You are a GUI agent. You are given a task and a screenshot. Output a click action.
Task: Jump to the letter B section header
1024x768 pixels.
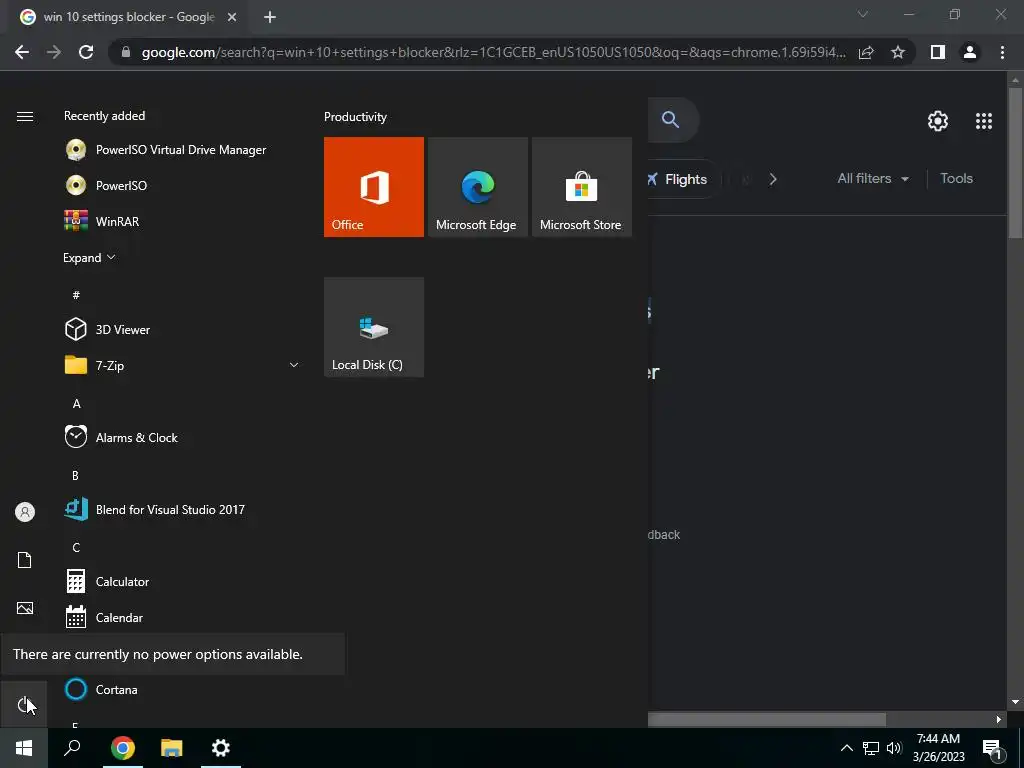tap(75, 475)
